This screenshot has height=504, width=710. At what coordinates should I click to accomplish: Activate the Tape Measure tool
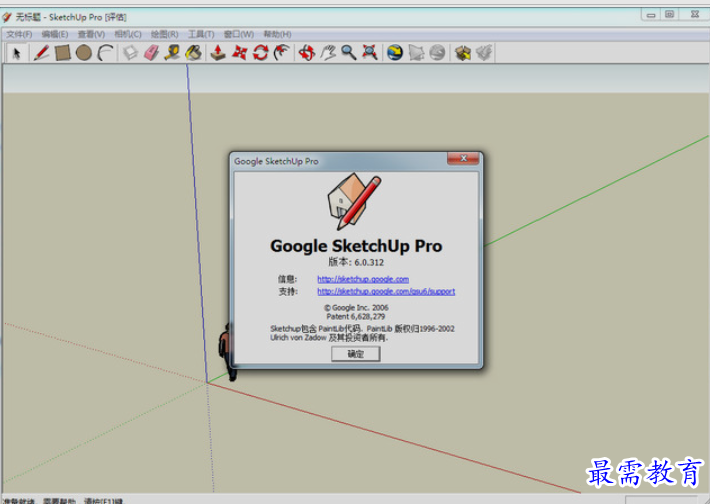pyautogui.click(x=173, y=53)
